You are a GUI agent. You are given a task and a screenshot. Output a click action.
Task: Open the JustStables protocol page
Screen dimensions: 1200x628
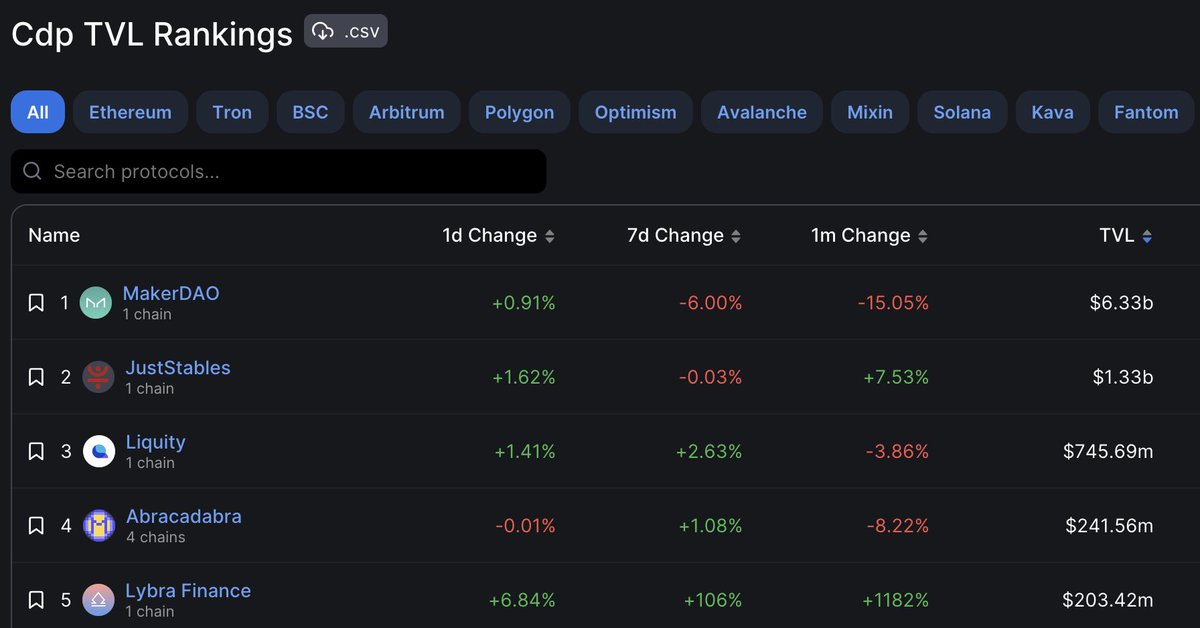pos(178,368)
